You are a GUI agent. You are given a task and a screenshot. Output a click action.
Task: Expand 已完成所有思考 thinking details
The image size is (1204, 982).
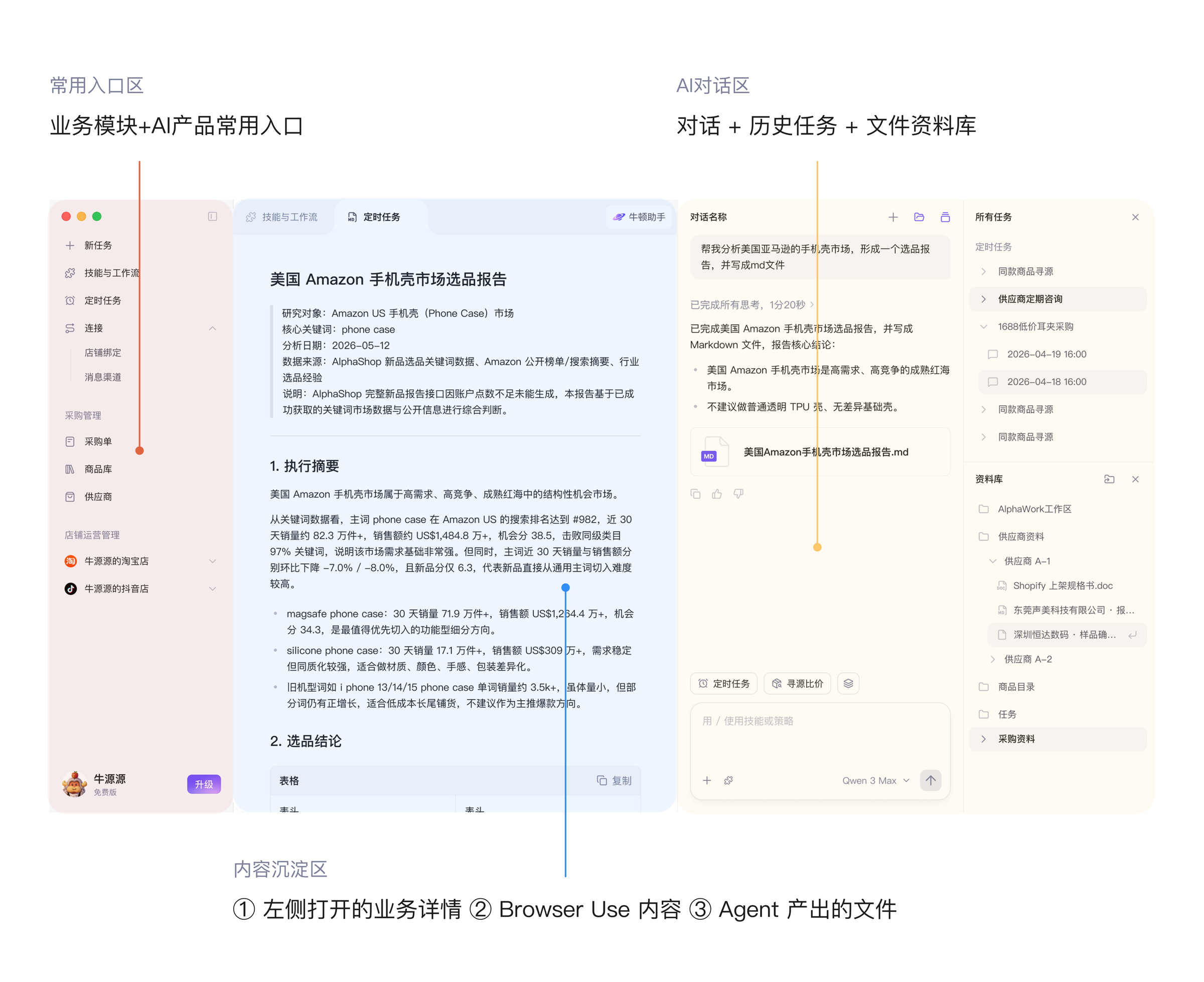(752, 305)
